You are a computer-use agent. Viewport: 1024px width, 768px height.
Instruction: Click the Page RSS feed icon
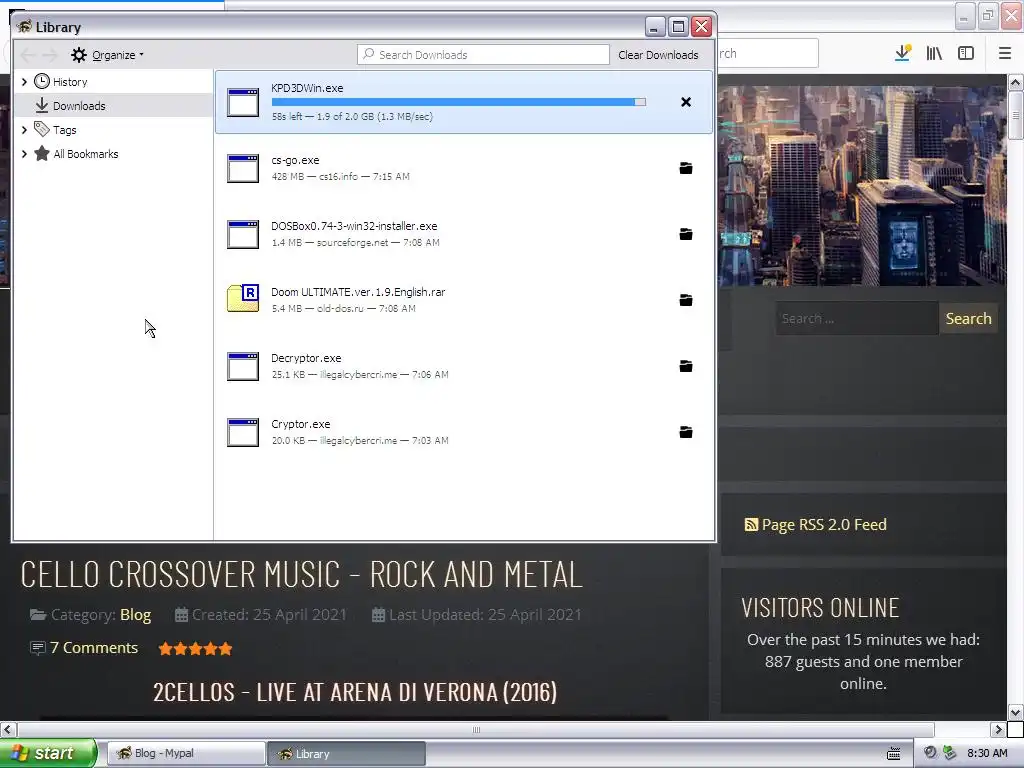click(751, 524)
